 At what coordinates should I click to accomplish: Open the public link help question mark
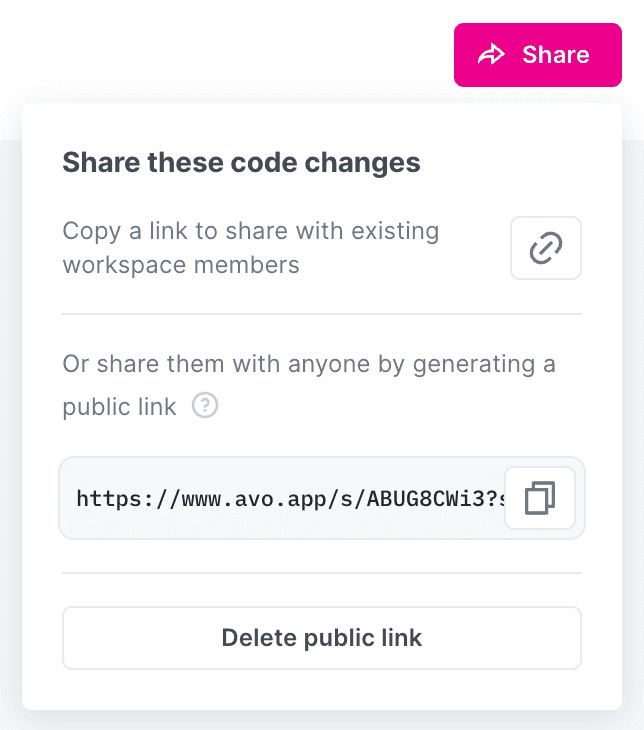204,406
